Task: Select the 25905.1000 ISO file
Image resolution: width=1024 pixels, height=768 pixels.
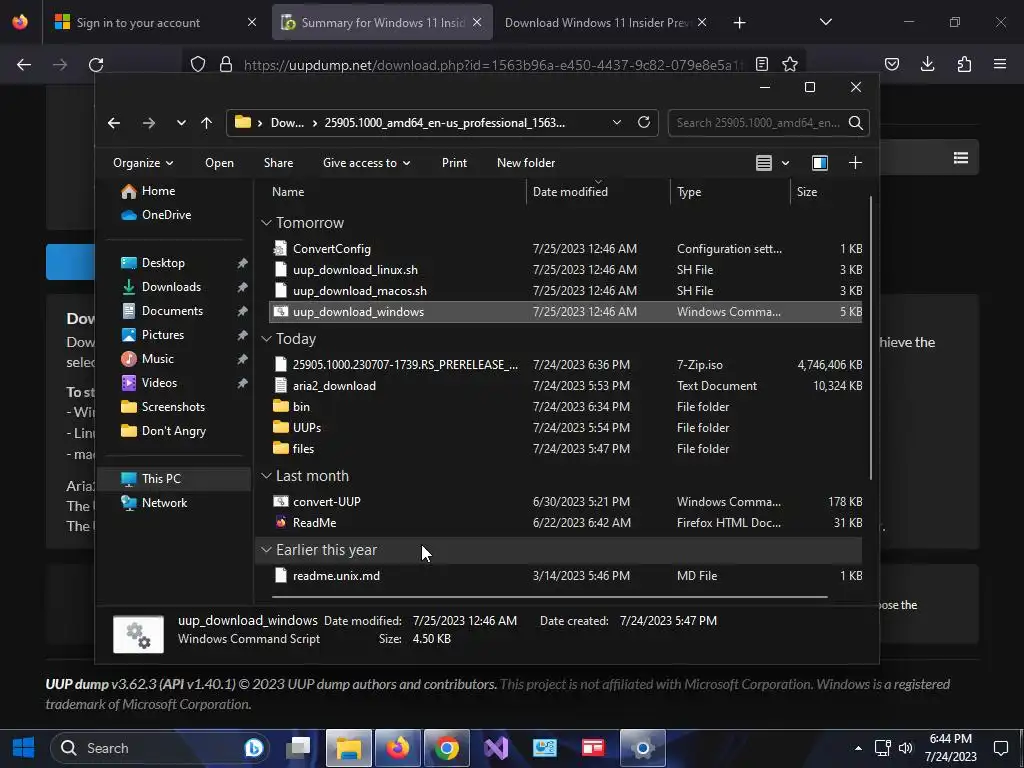Action: [405, 364]
